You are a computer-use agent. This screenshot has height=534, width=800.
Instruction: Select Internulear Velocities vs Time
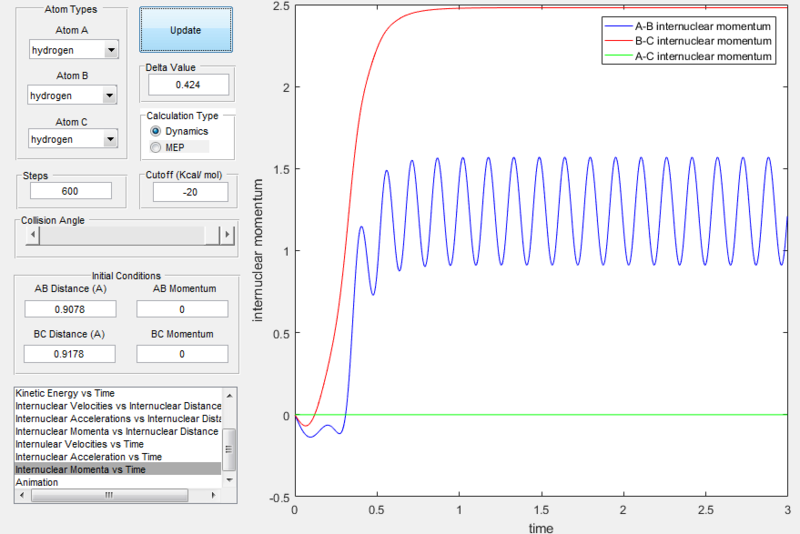coord(118,444)
